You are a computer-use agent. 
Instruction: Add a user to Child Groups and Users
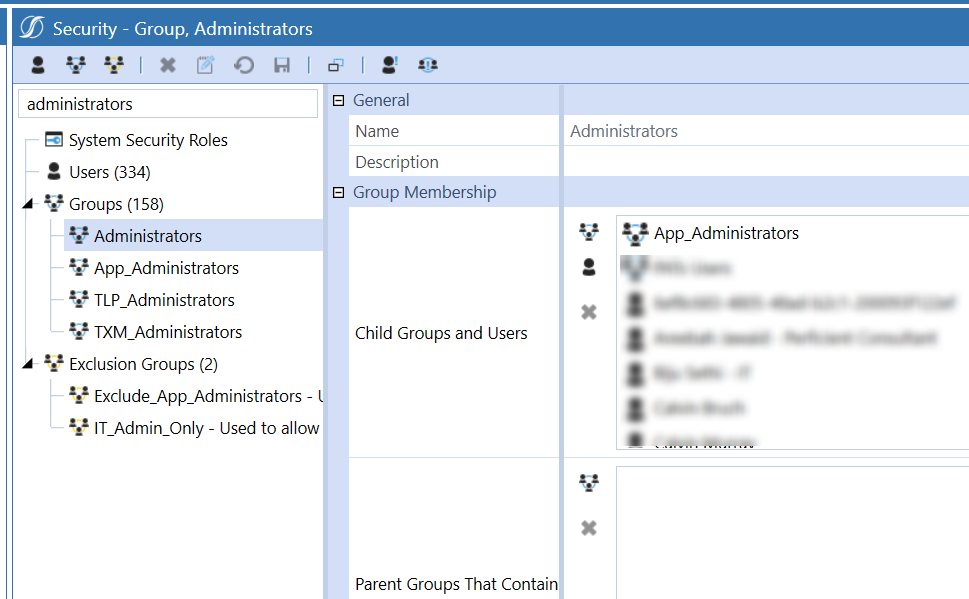[x=589, y=268]
